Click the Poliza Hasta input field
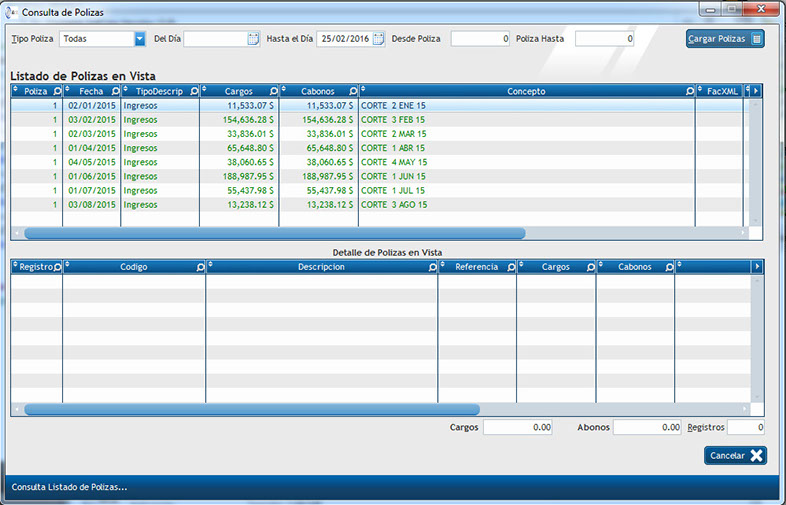This screenshot has height=505, width=786. 604,39
